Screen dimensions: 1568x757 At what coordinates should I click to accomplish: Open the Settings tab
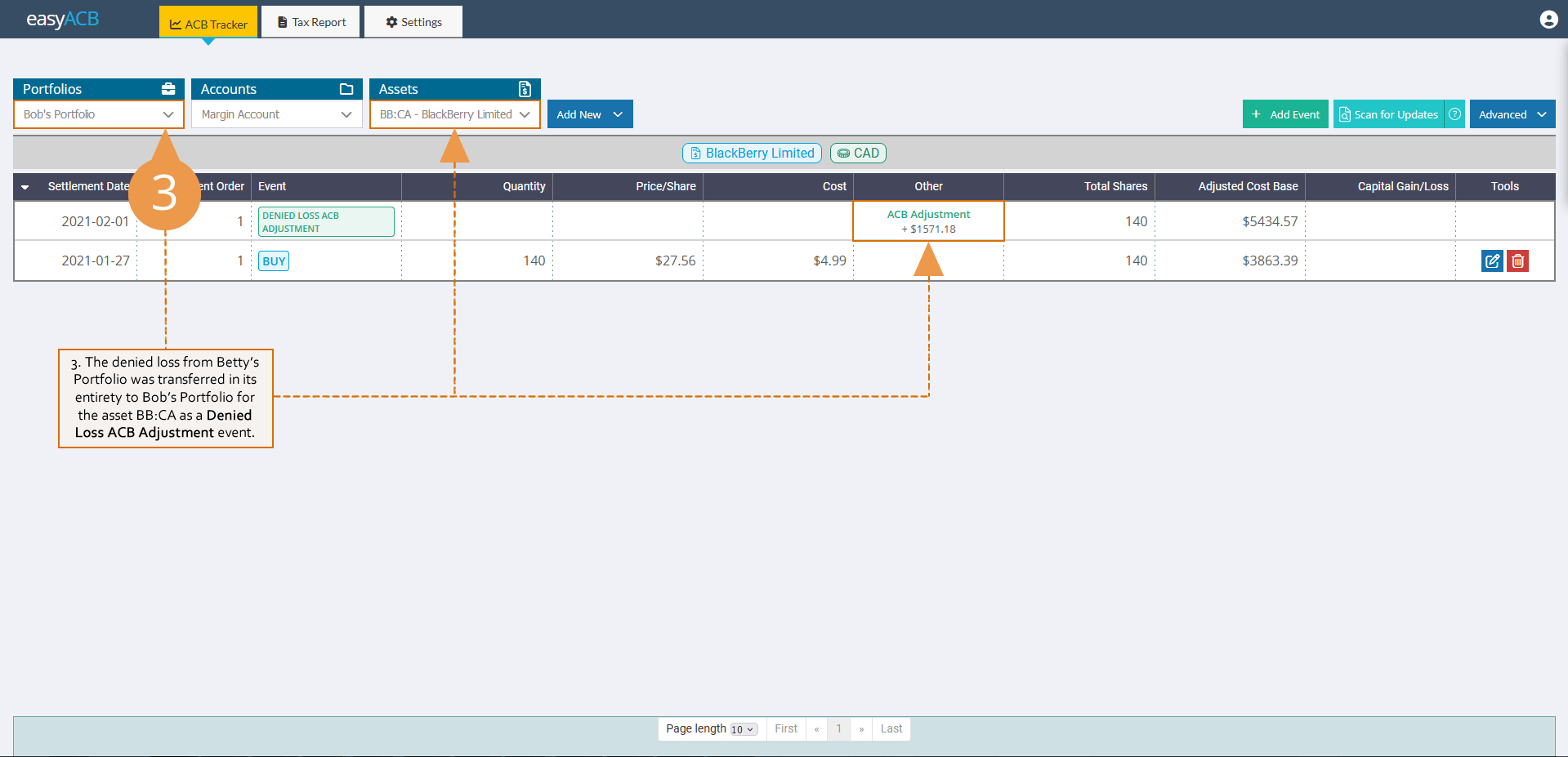pos(413,22)
